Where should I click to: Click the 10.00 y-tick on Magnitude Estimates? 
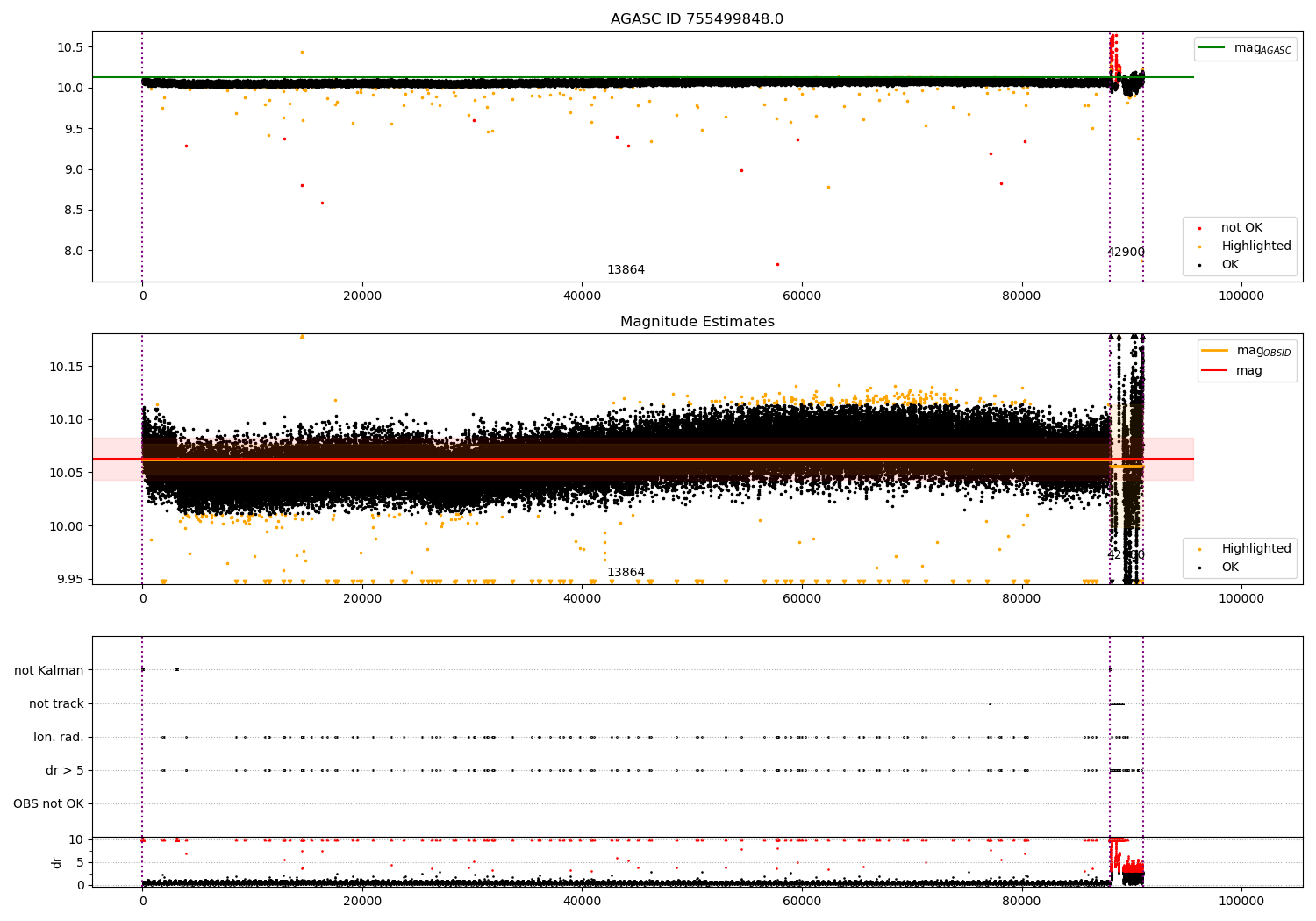click(x=67, y=526)
